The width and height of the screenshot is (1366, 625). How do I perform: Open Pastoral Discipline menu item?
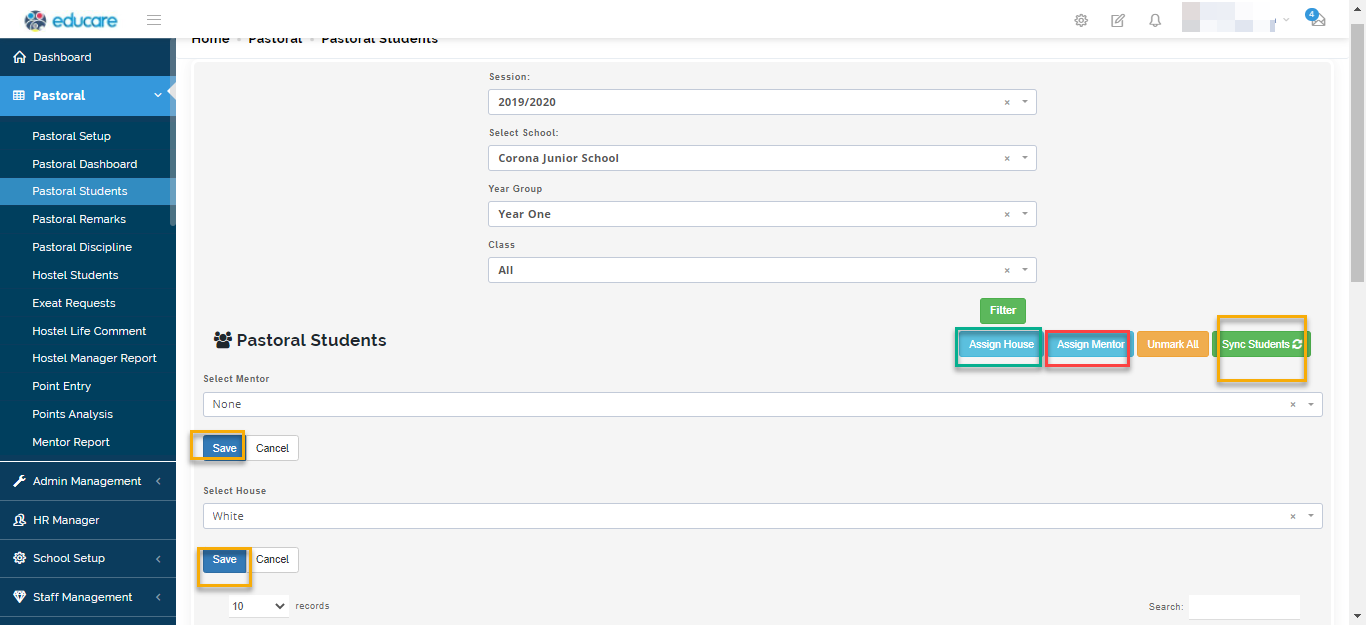coord(82,247)
